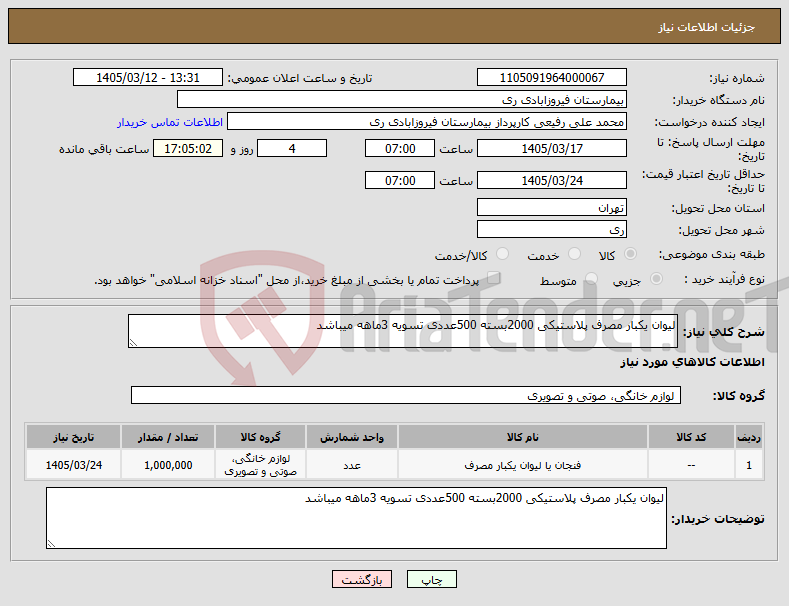The image size is (789, 606).
Task: Select the جزیی purchase type radio
Action: 656,279
